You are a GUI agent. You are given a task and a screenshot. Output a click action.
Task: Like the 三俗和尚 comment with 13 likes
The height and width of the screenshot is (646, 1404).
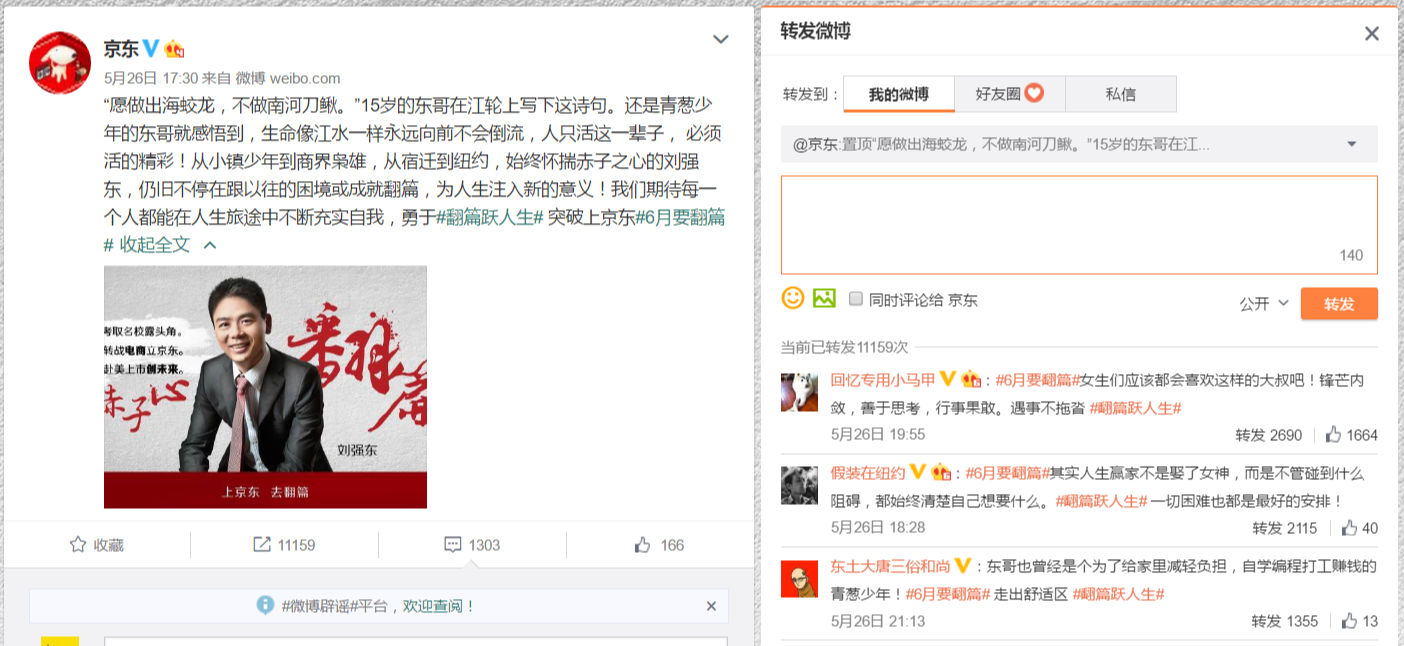tap(1359, 621)
